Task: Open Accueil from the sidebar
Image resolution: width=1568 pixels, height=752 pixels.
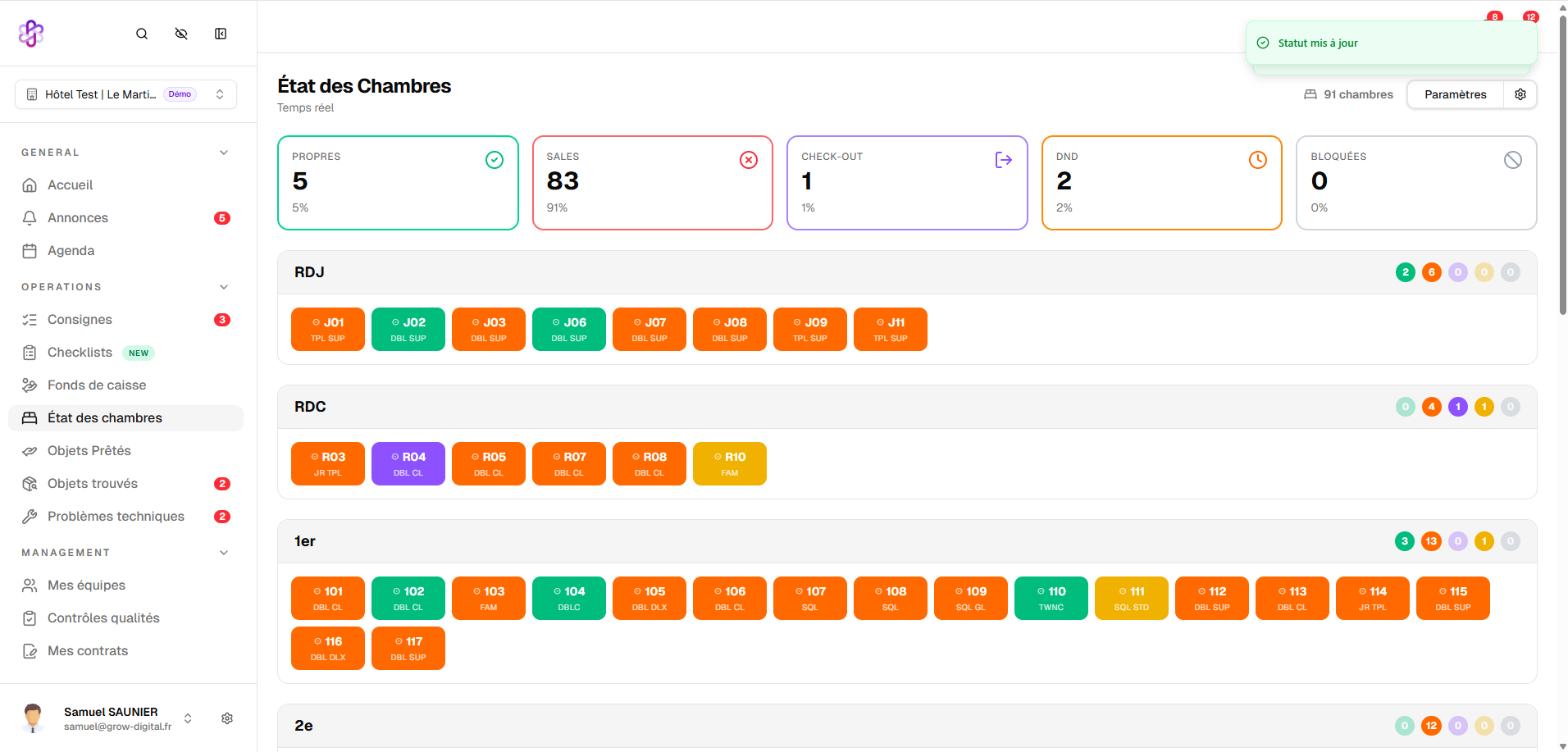Action: tap(71, 185)
